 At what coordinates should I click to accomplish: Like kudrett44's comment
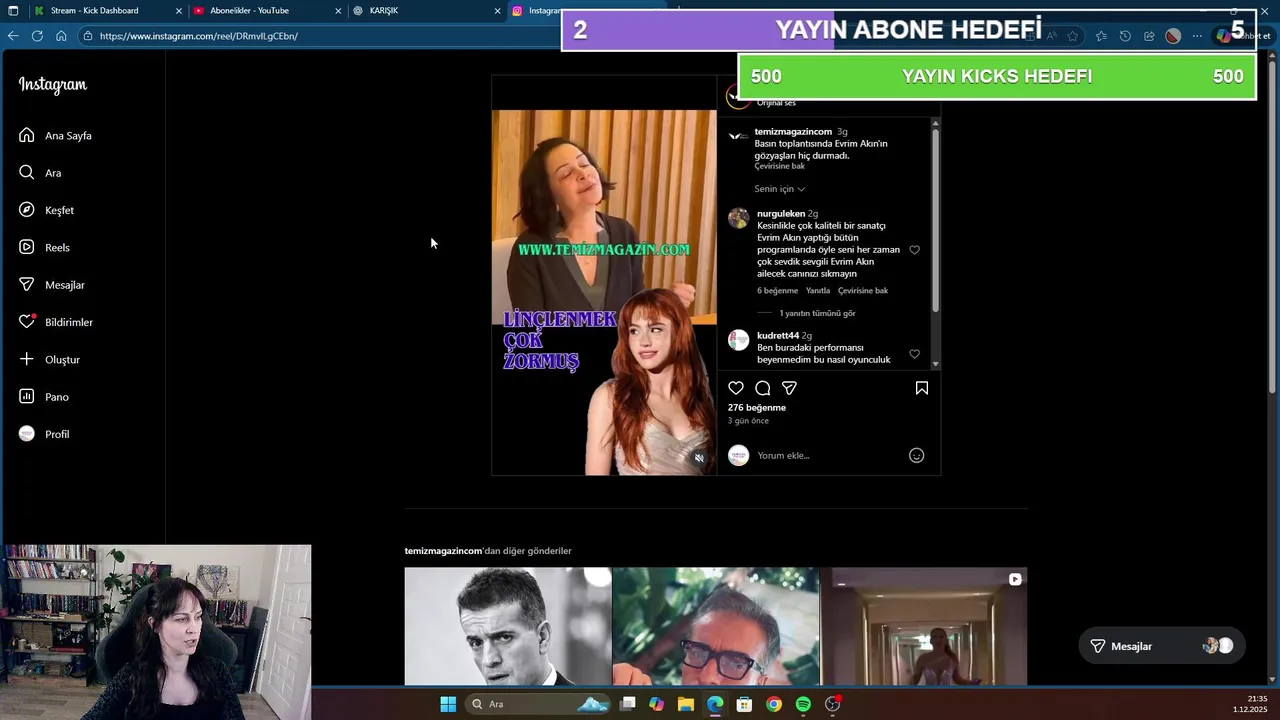point(914,354)
